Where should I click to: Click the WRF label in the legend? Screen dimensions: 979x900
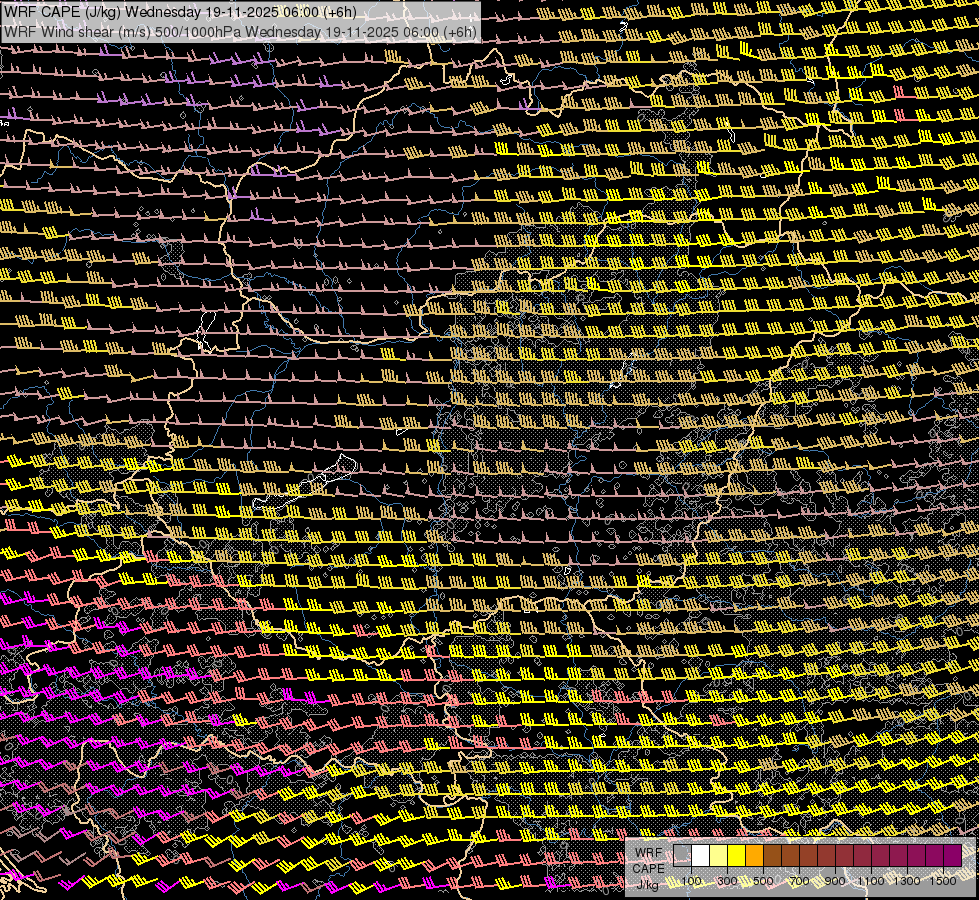[x=649, y=853]
